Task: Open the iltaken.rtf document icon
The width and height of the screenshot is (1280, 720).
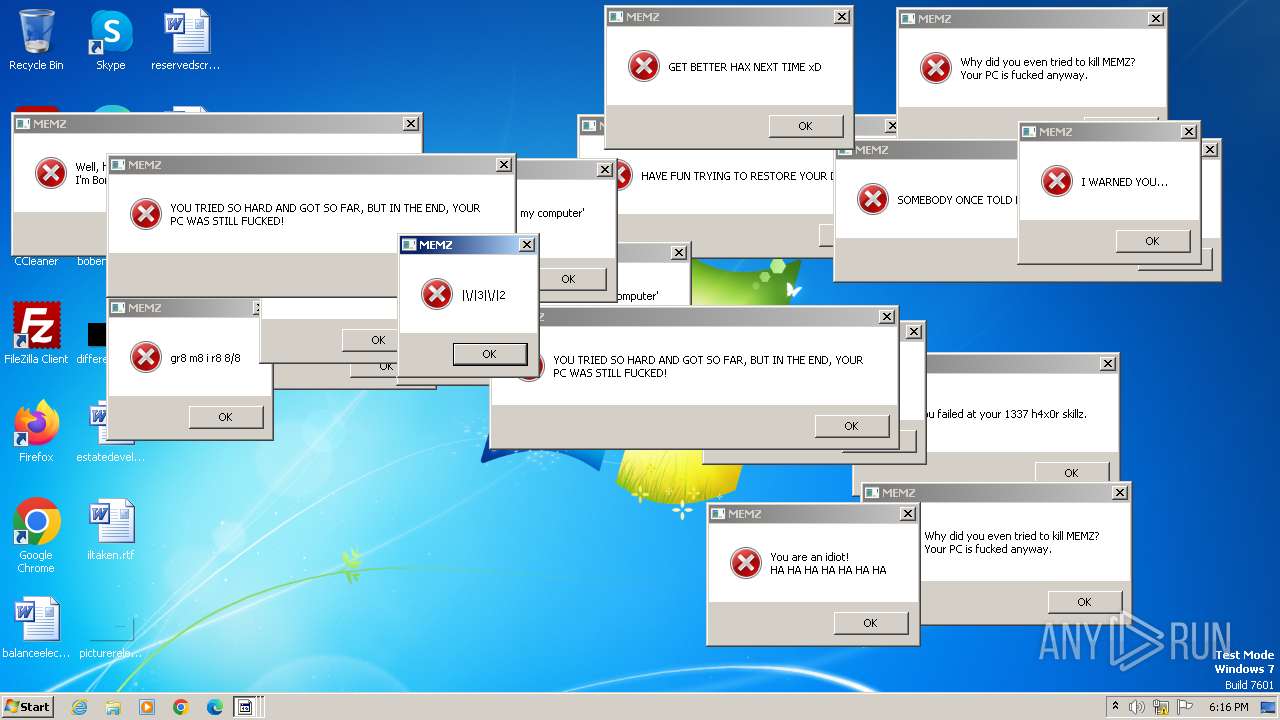Action: tap(110, 530)
